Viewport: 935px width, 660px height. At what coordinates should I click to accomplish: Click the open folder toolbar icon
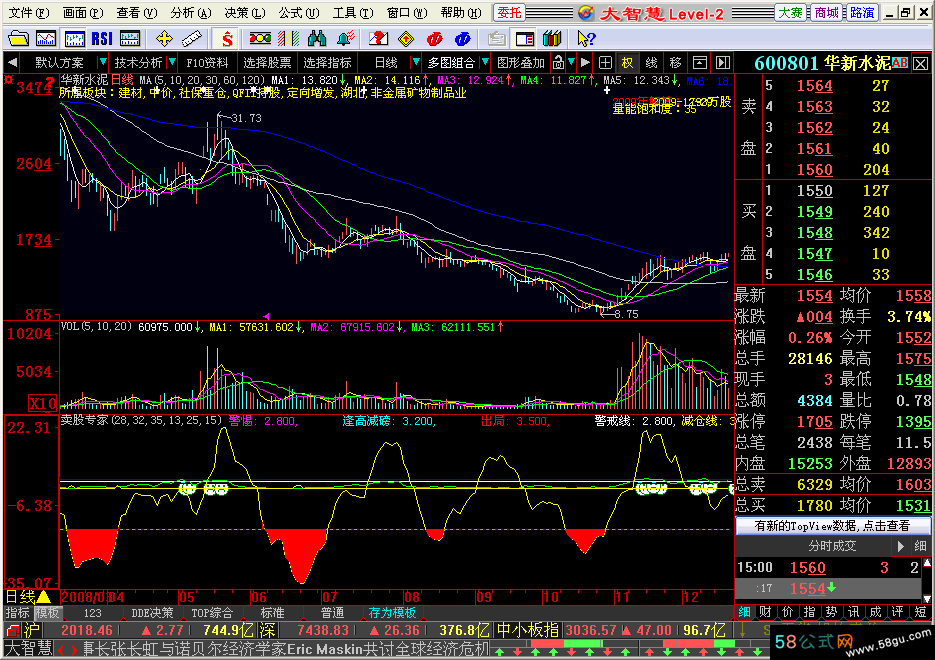click(x=18, y=39)
